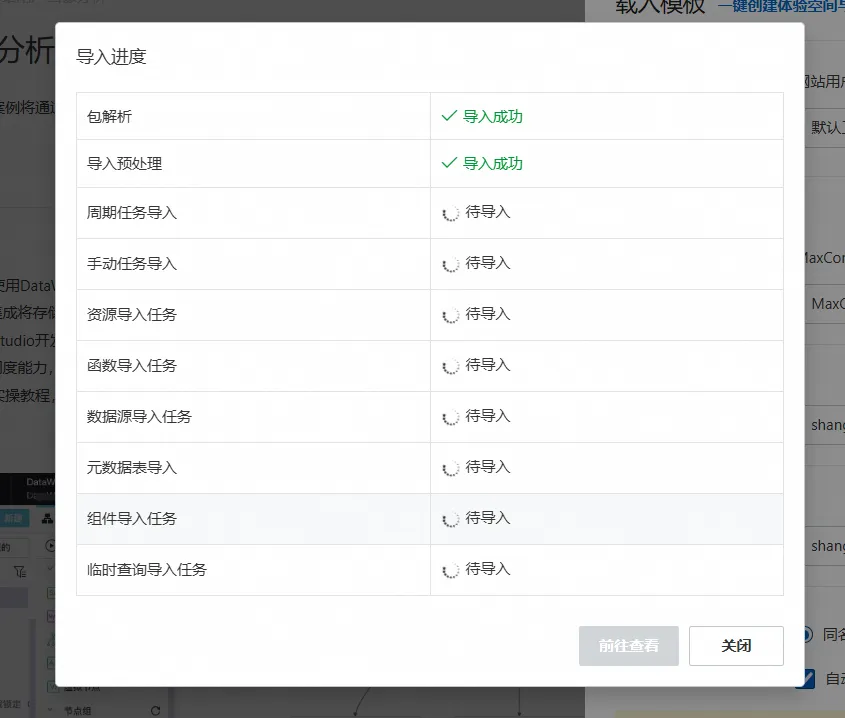The width and height of the screenshot is (845, 718).
Task: Select the 导入预处理 row label
Action: [124, 163]
